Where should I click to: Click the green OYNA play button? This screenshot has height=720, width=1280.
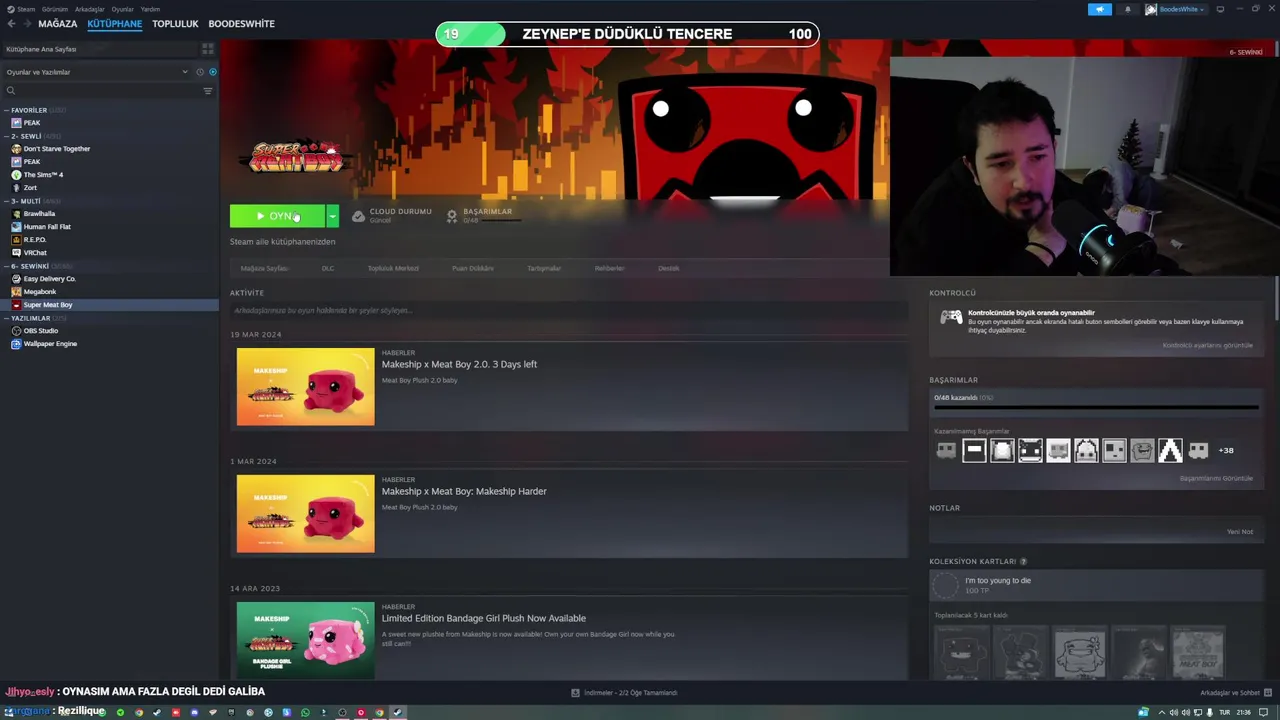point(277,216)
